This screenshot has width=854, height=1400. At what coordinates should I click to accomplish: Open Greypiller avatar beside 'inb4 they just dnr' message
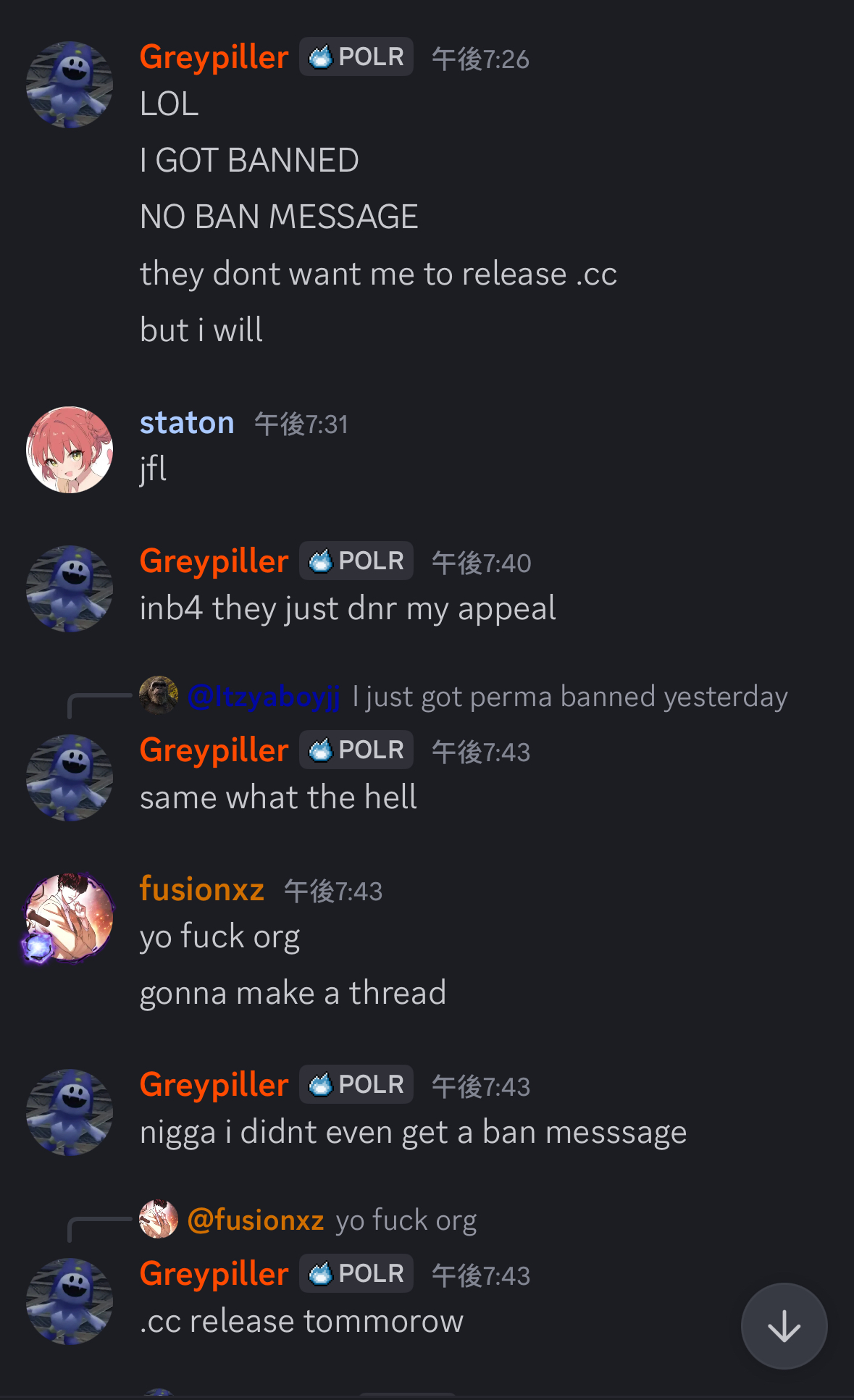click(70, 589)
